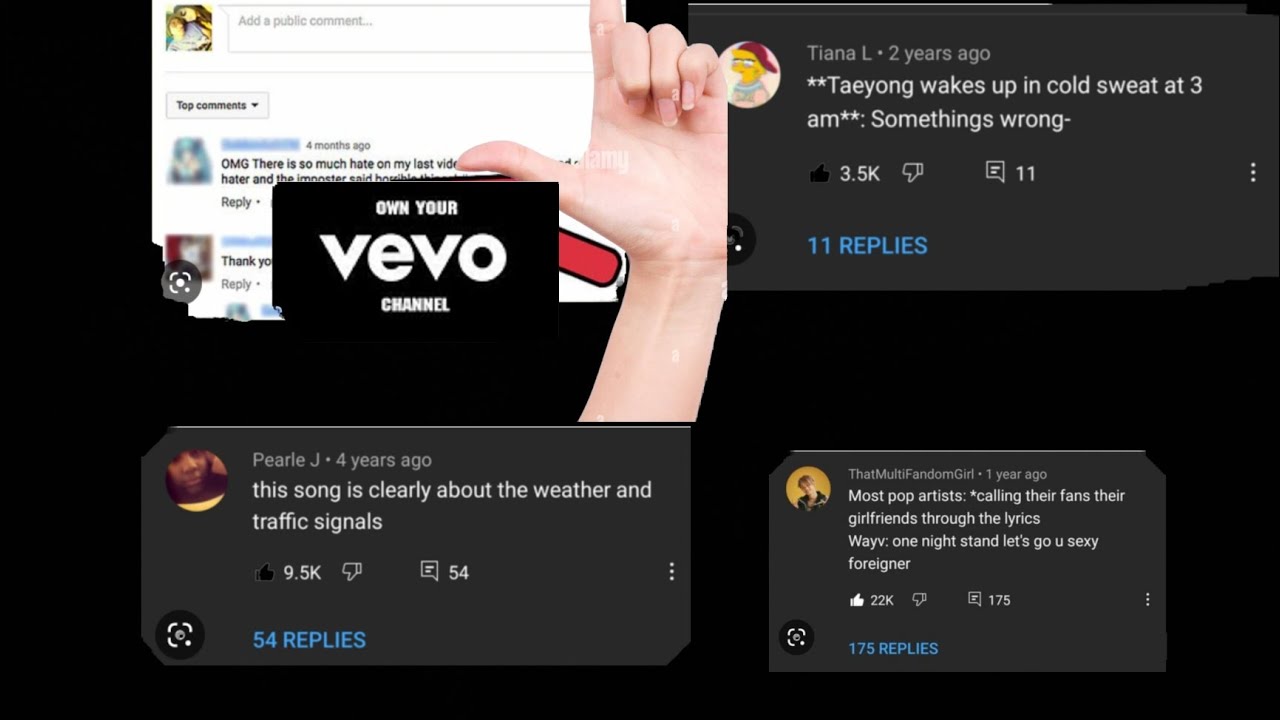Open more options on Pearle J's comment
The width and height of the screenshot is (1280, 720).
coord(671,572)
